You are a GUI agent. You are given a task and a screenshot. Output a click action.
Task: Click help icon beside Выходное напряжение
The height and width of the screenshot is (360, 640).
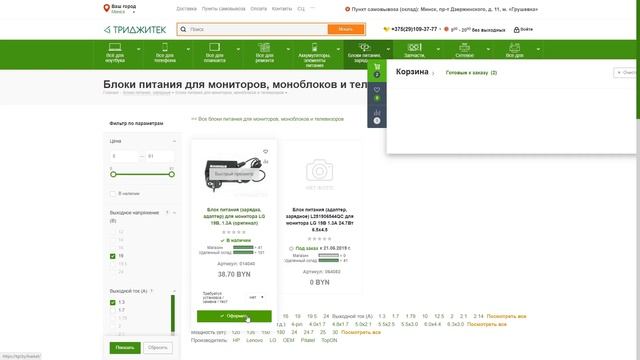tap(167, 213)
